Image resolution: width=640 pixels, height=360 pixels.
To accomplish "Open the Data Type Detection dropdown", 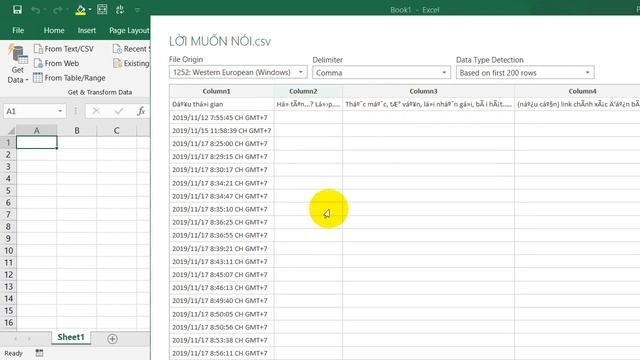I will pos(525,73).
